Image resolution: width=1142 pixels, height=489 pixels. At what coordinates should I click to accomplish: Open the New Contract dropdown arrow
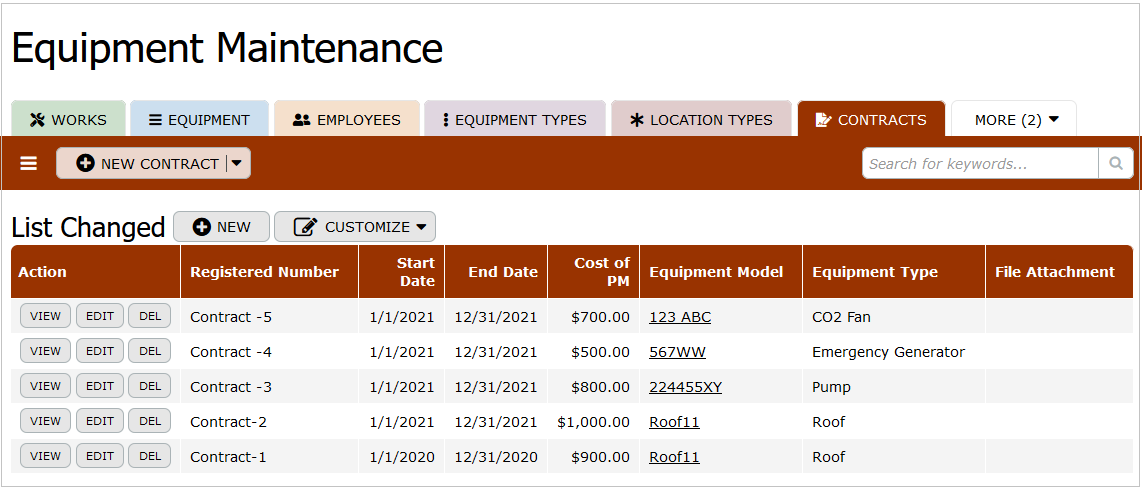[238, 163]
